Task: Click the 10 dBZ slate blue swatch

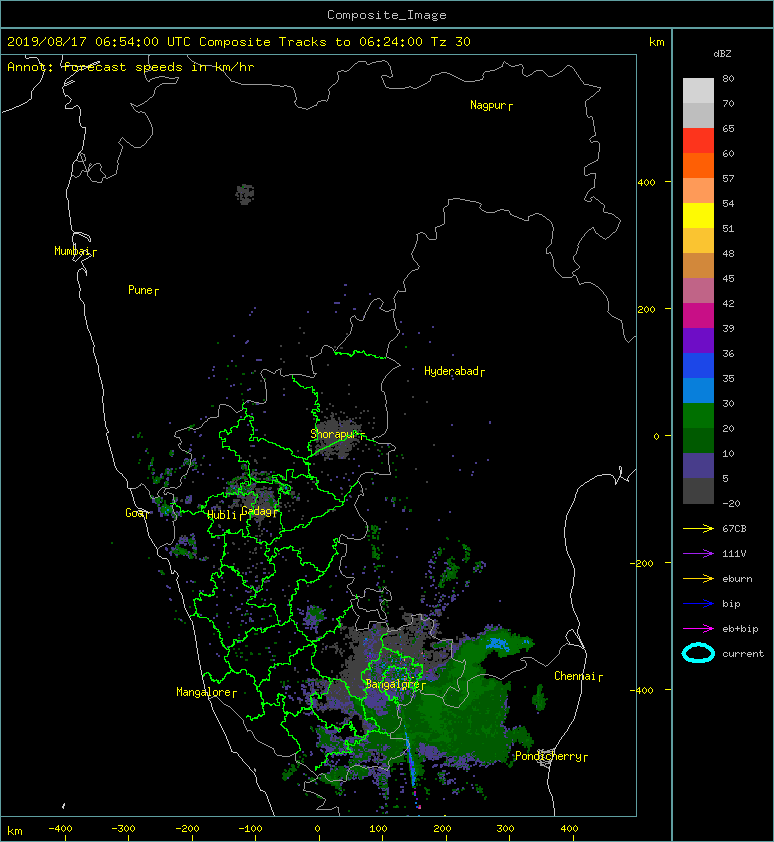Action: point(698,466)
